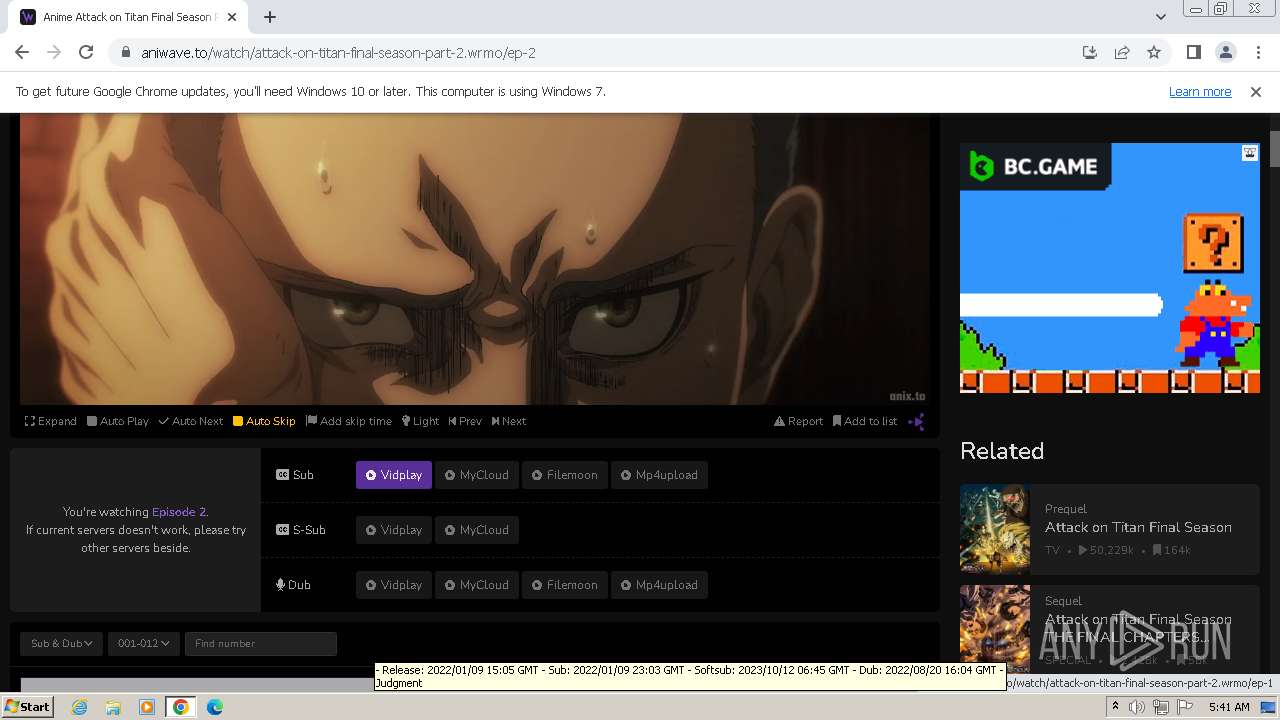Click the address bar URL
1280x720 pixels.
click(338, 52)
